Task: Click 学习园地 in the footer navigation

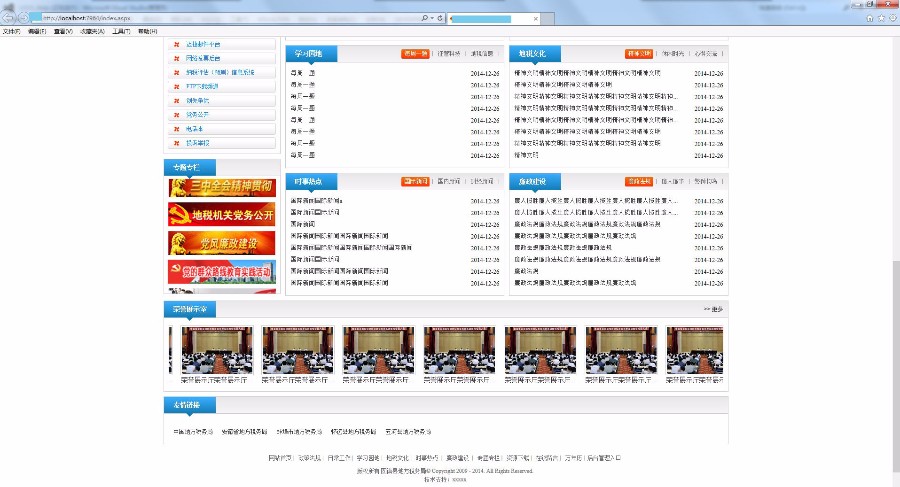Action: pos(368,458)
